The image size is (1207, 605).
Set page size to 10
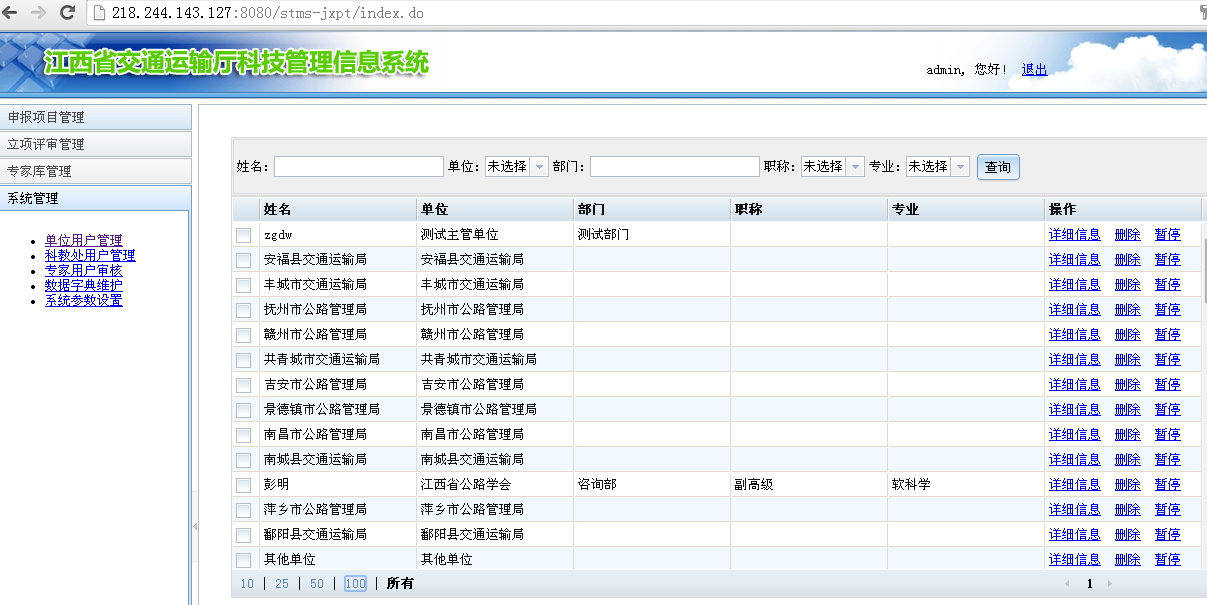click(x=247, y=584)
